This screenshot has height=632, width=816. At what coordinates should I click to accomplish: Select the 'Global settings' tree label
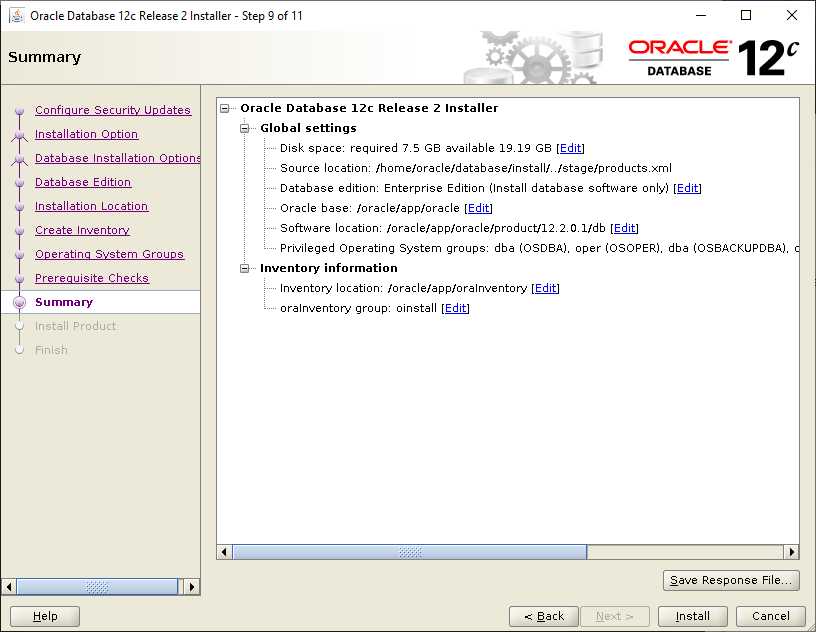tap(308, 128)
